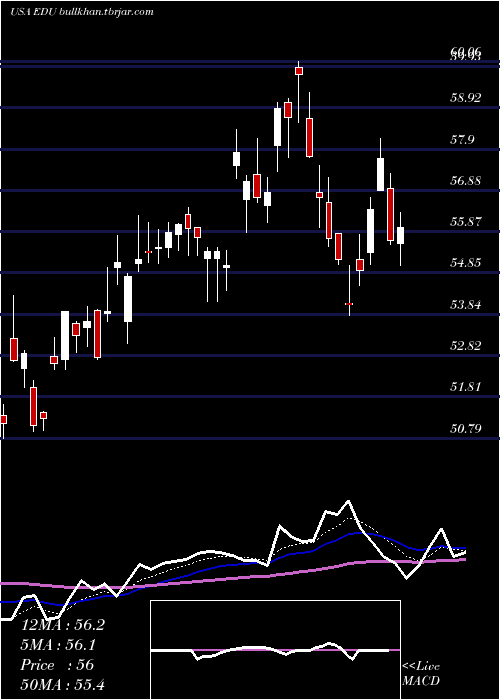The width and height of the screenshot is (500, 700).
Task: Click the '50MA : 55.4' readout
Action: pos(63,685)
